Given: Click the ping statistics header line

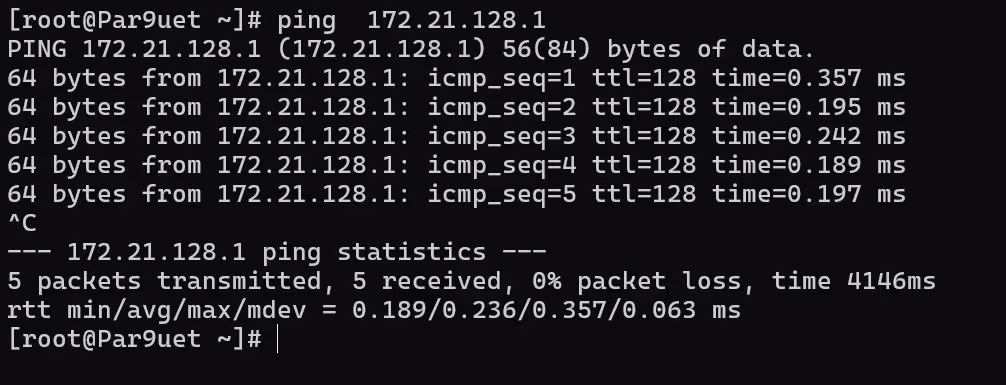Looking at the screenshot, I should 277,252.
